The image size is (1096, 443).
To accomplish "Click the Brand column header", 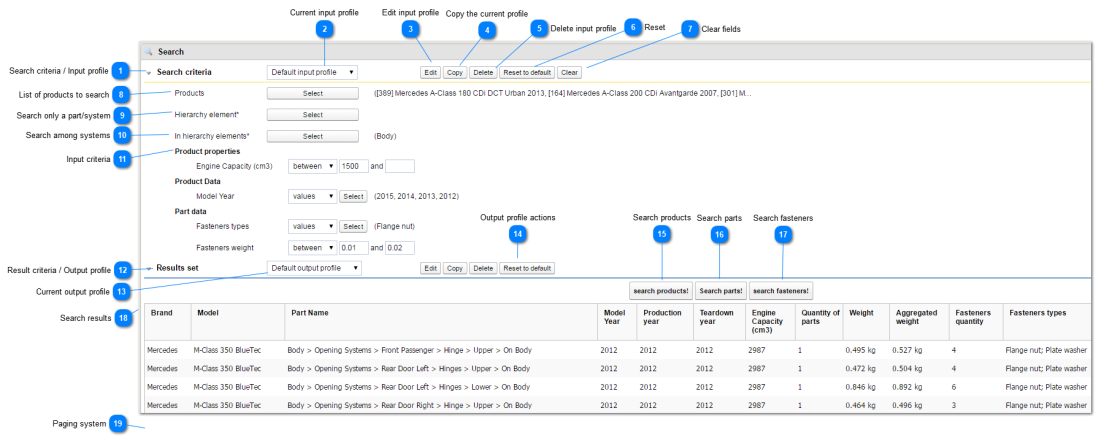I will [168, 321].
